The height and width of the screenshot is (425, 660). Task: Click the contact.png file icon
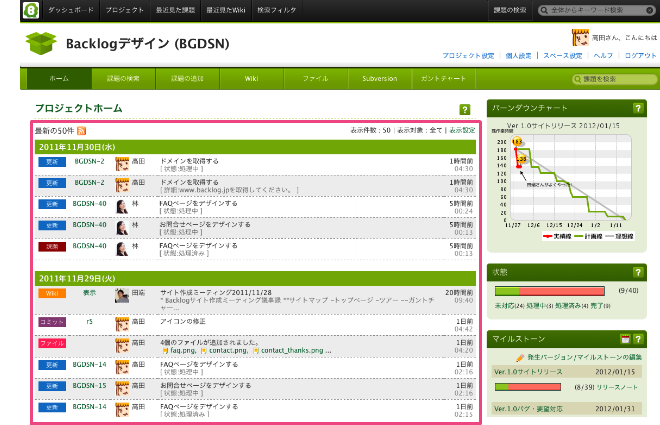pos(204,351)
